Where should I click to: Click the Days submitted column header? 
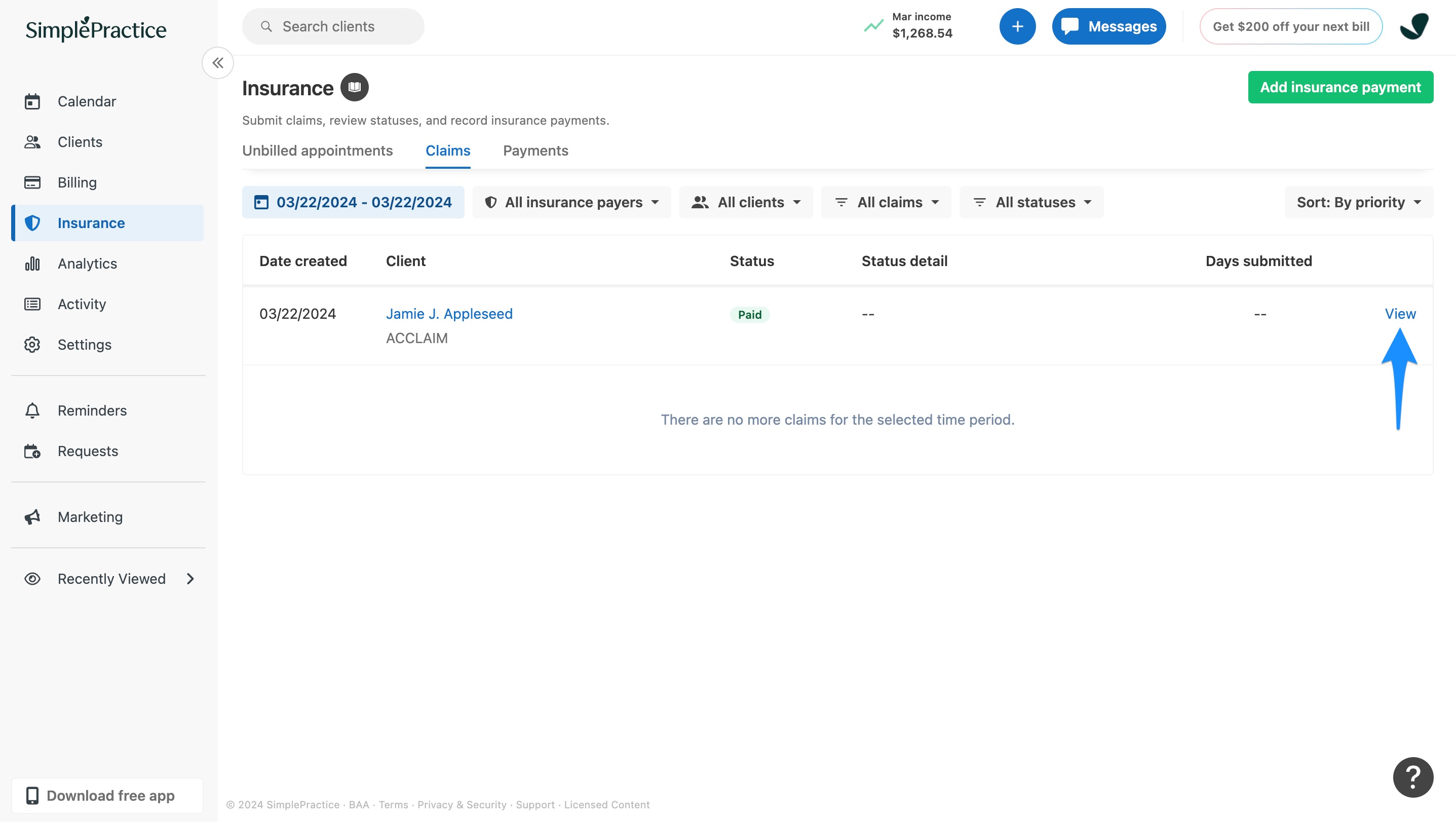click(x=1258, y=261)
